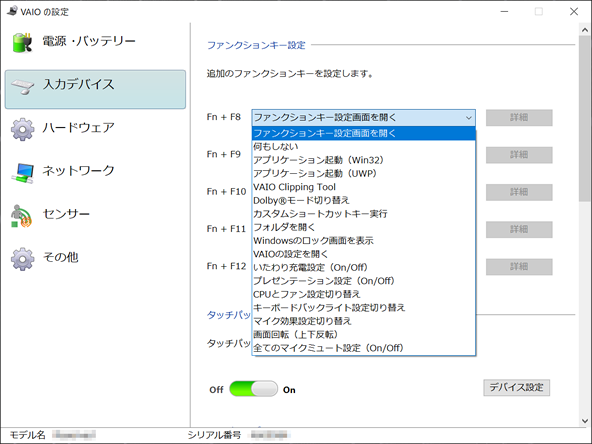Viewport: 592px width, 444px height.
Task: Collapse the Fn + F8 dropdown arrow
Action: click(x=469, y=118)
